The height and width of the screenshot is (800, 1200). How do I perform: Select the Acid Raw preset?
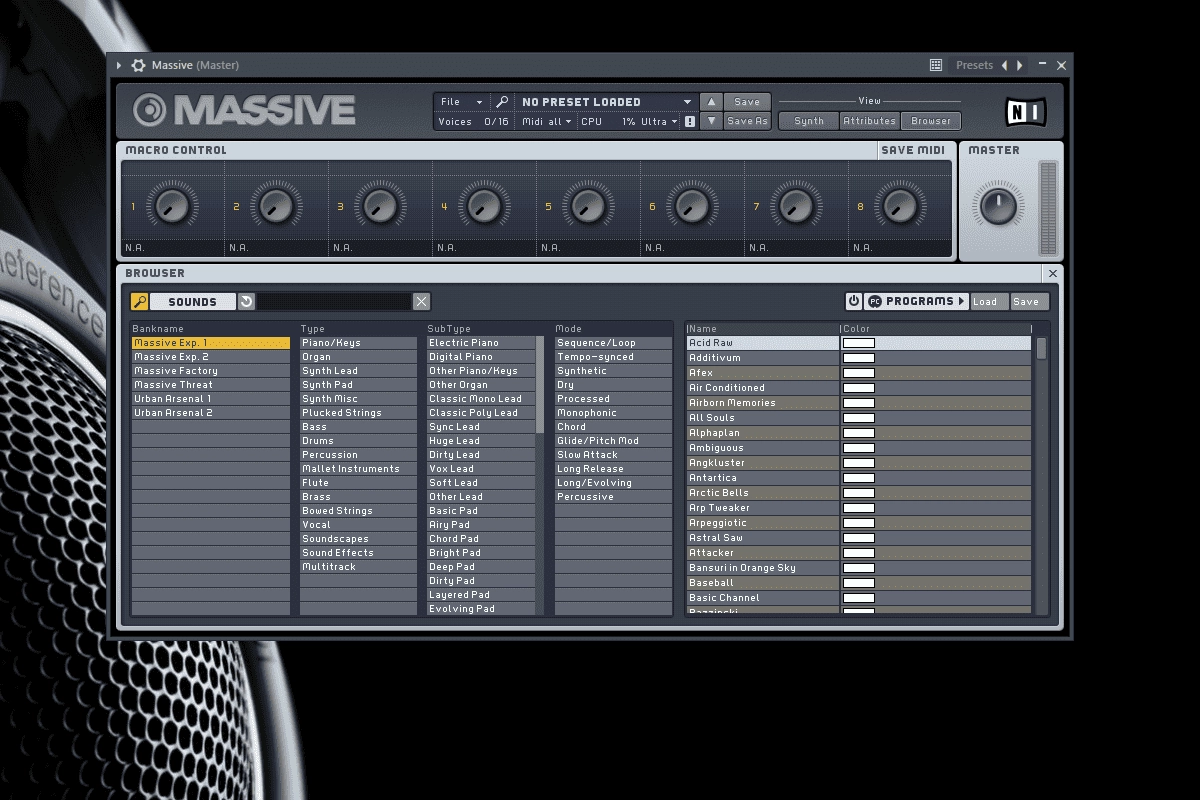tap(762, 343)
